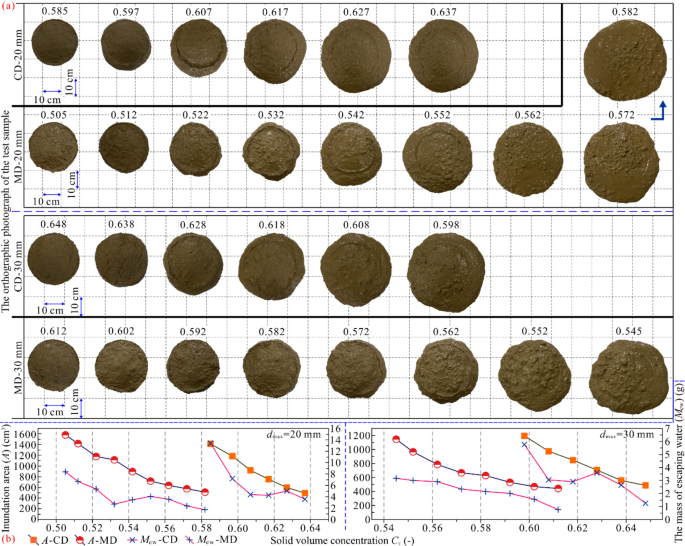Click the 'A-CD' legend text
685x546 pixels.
(x=56, y=540)
